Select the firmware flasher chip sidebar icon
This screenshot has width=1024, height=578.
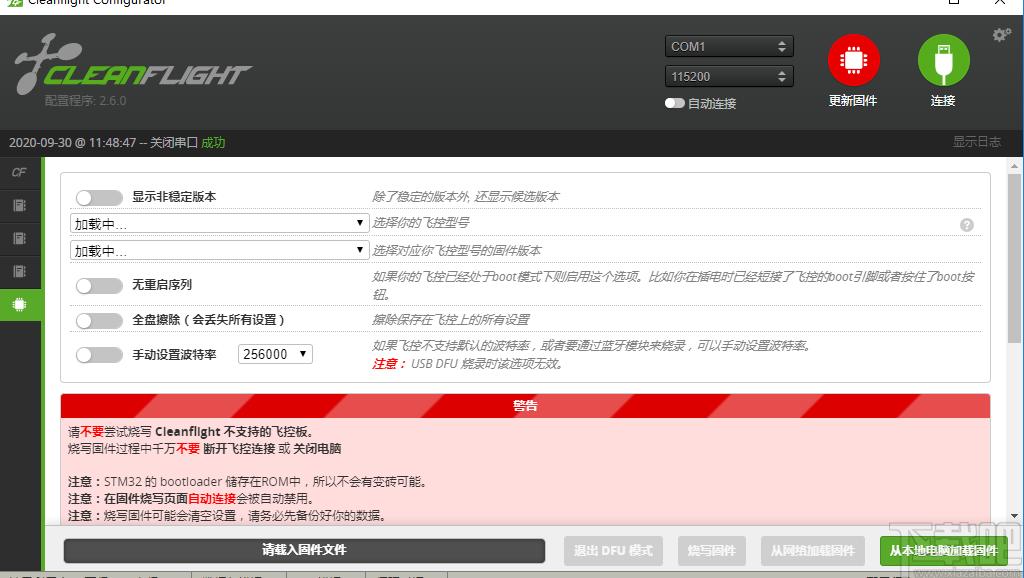pyautogui.click(x=20, y=304)
